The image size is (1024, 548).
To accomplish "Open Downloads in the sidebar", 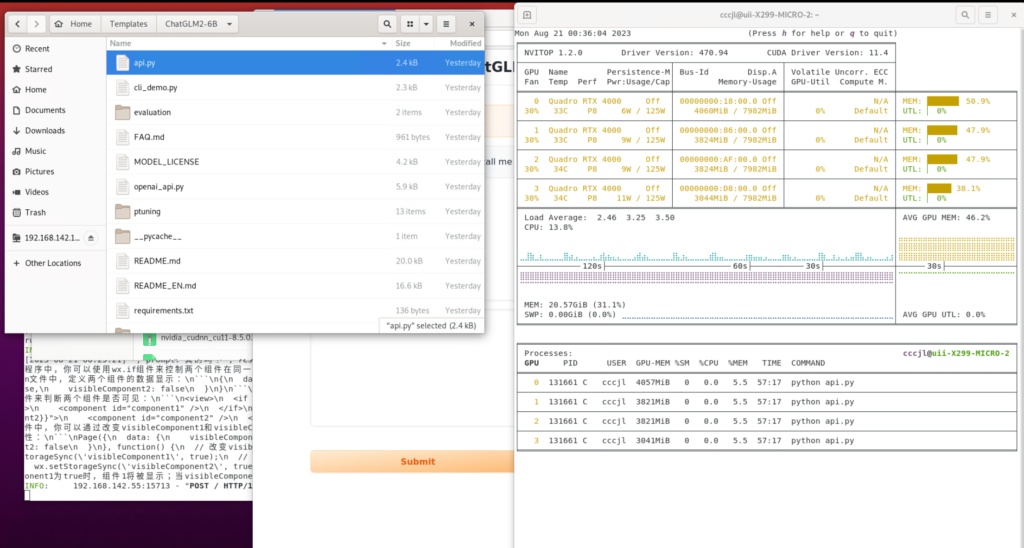I will (x=56, y=131).
